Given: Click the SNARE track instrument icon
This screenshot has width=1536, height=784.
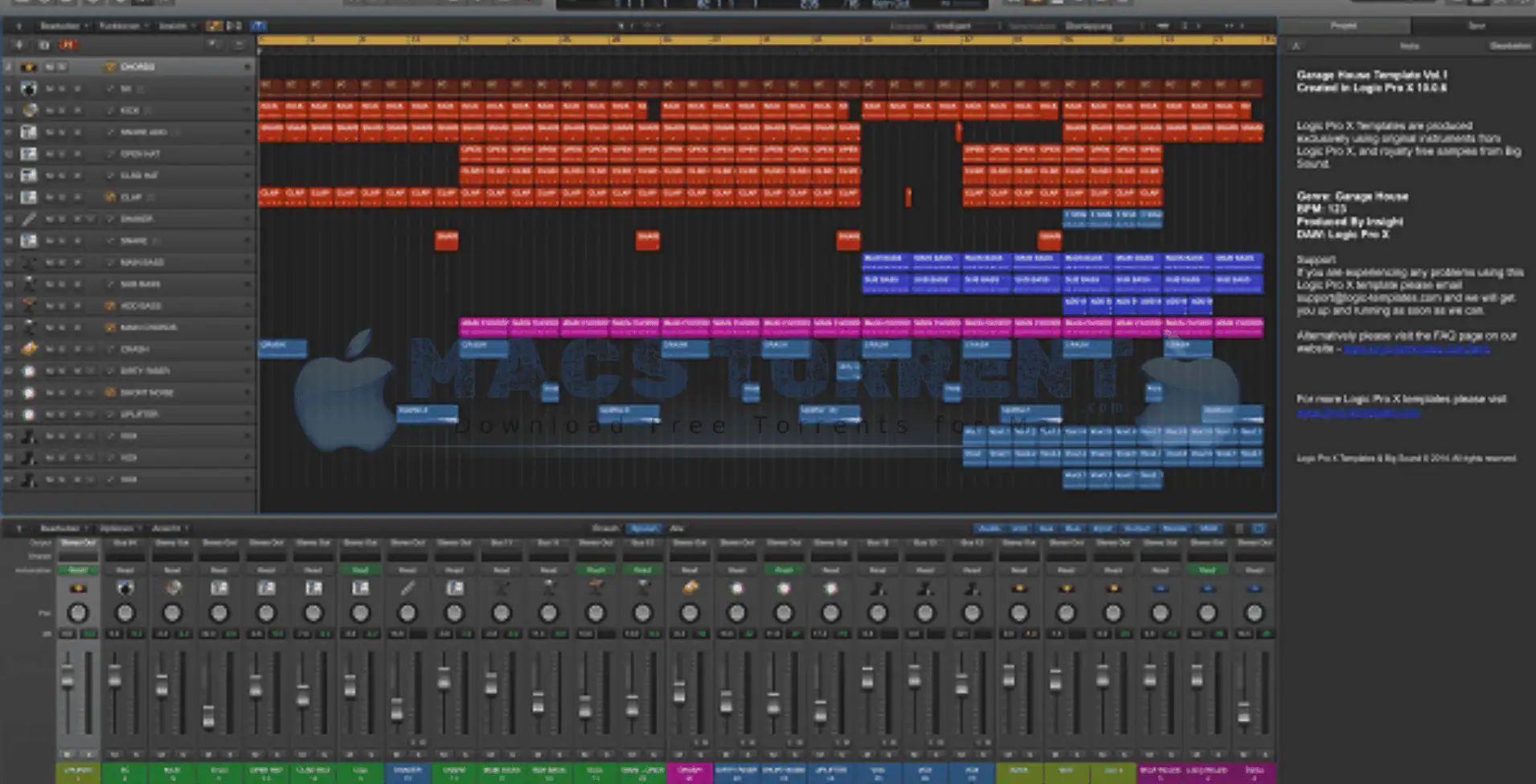Looking at the screenshot, I should (29, 240).
